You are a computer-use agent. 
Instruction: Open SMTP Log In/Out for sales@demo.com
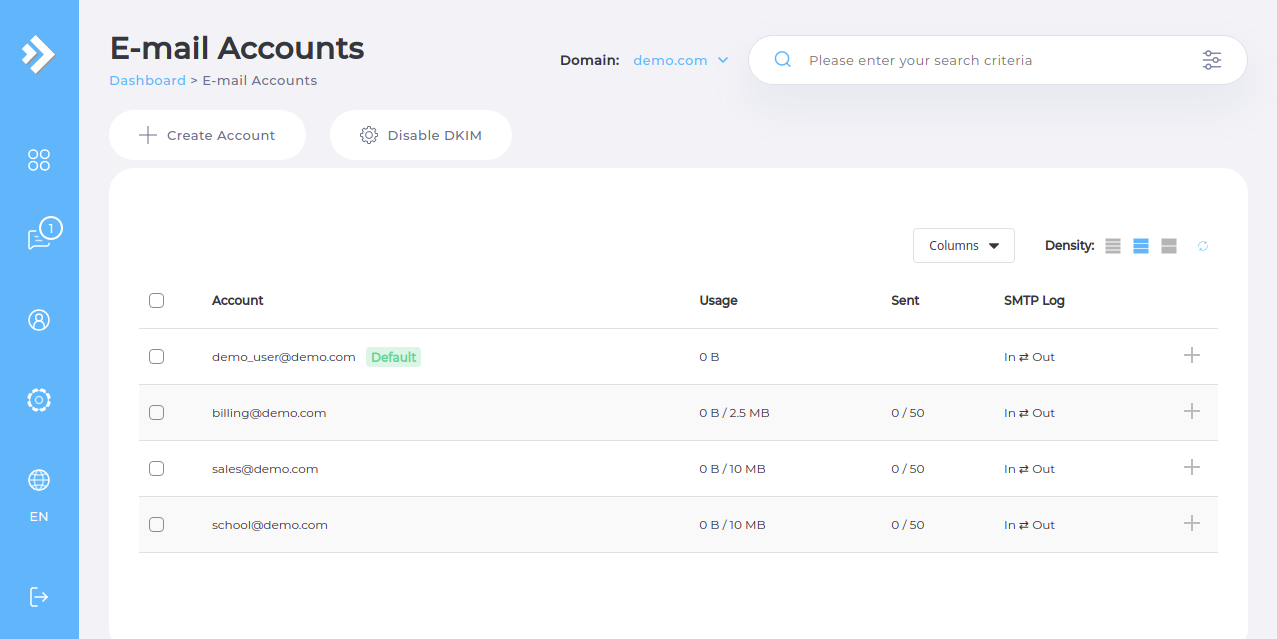click(x=1029, y=469)
